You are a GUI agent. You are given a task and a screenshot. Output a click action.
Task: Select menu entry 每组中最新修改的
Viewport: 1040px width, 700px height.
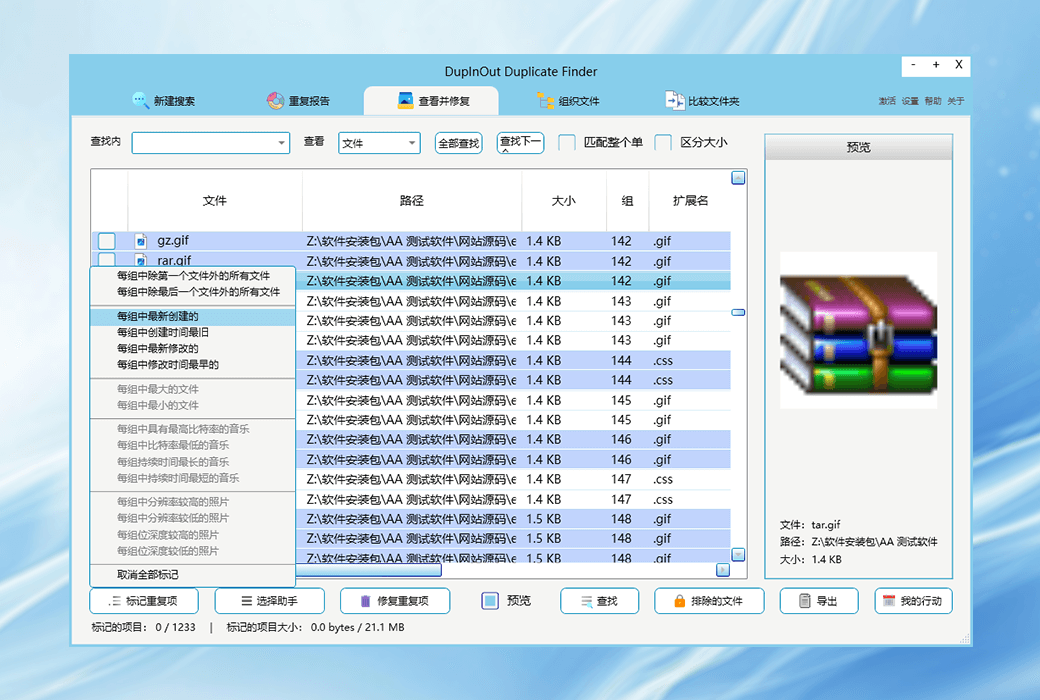tap(193, 348)
